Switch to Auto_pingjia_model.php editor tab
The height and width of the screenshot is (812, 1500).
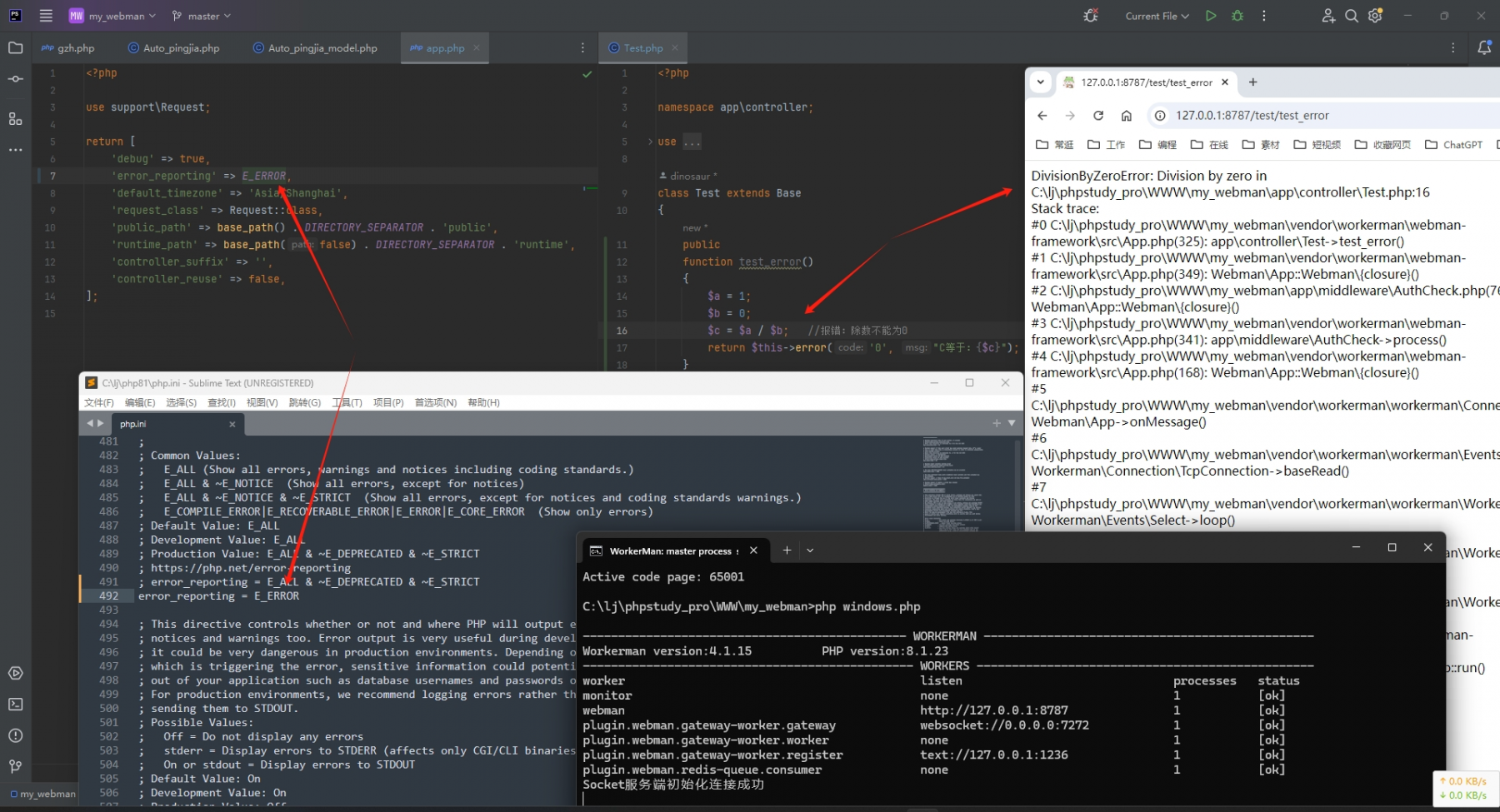315,48
